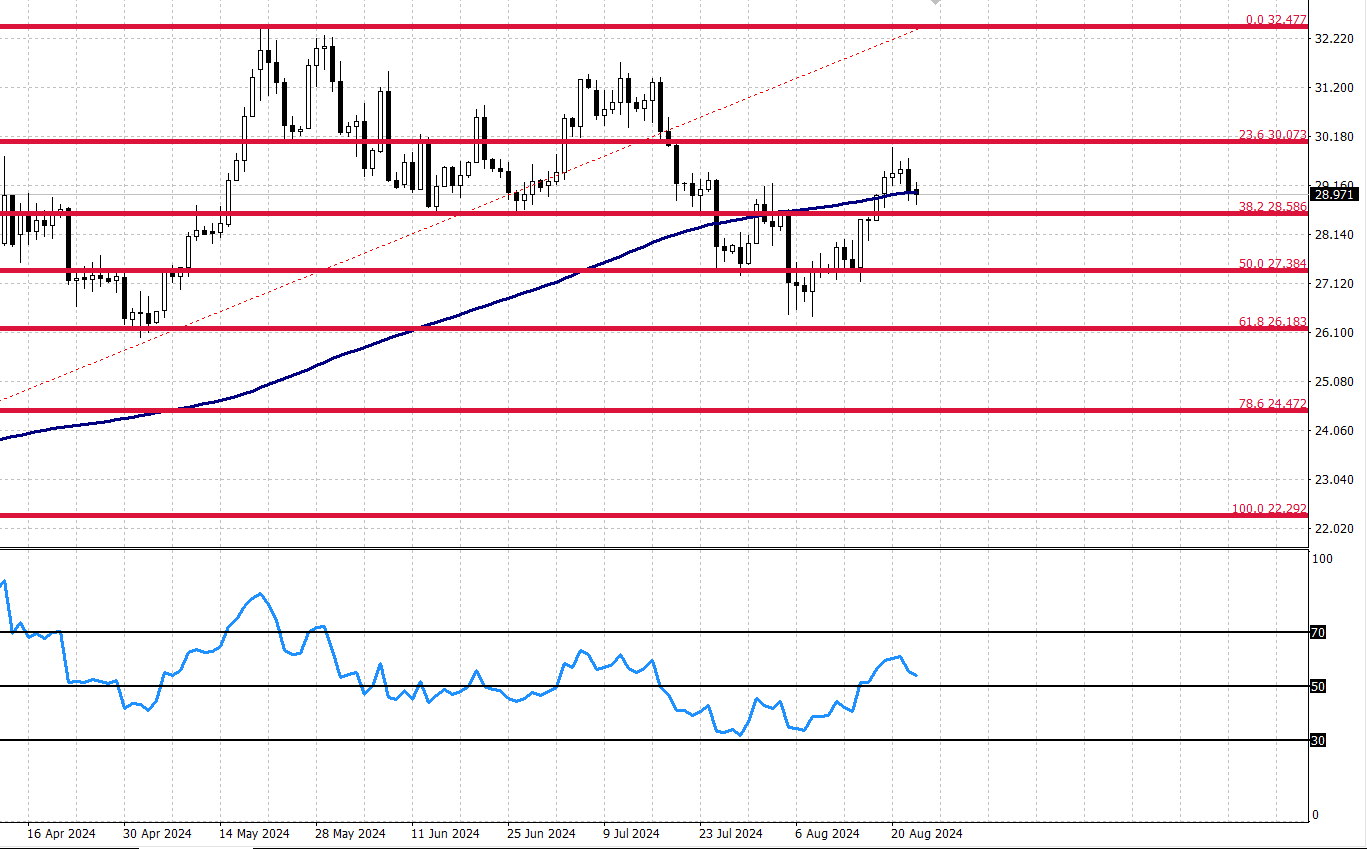Click the date label 9 Jul 2024
The image size is (1367, 849).
(631, 834)
